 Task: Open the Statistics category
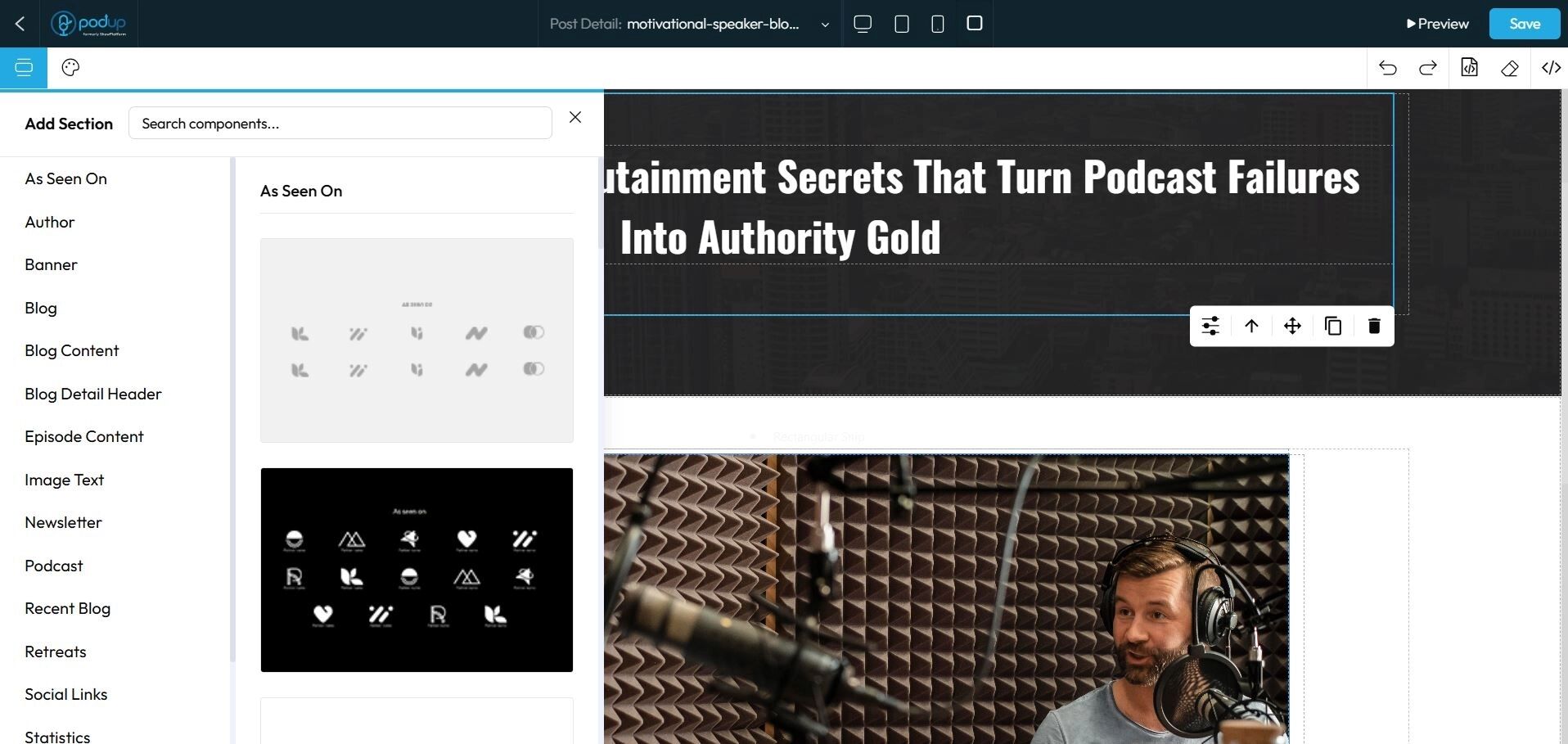[57, 737]
